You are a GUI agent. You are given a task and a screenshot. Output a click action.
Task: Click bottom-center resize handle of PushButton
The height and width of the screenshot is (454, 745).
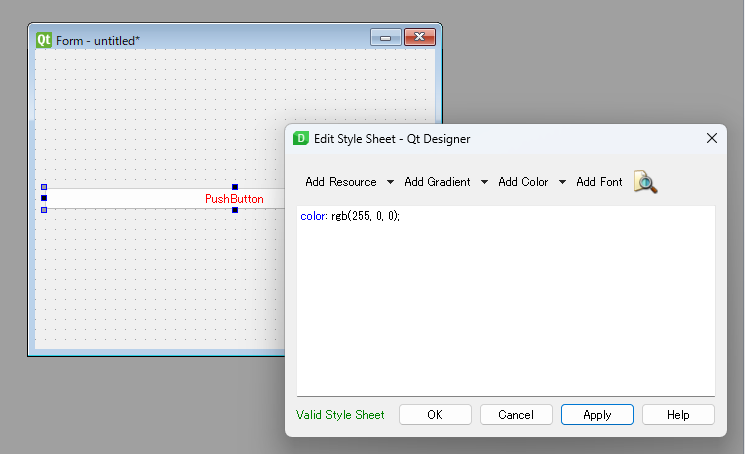235,210
